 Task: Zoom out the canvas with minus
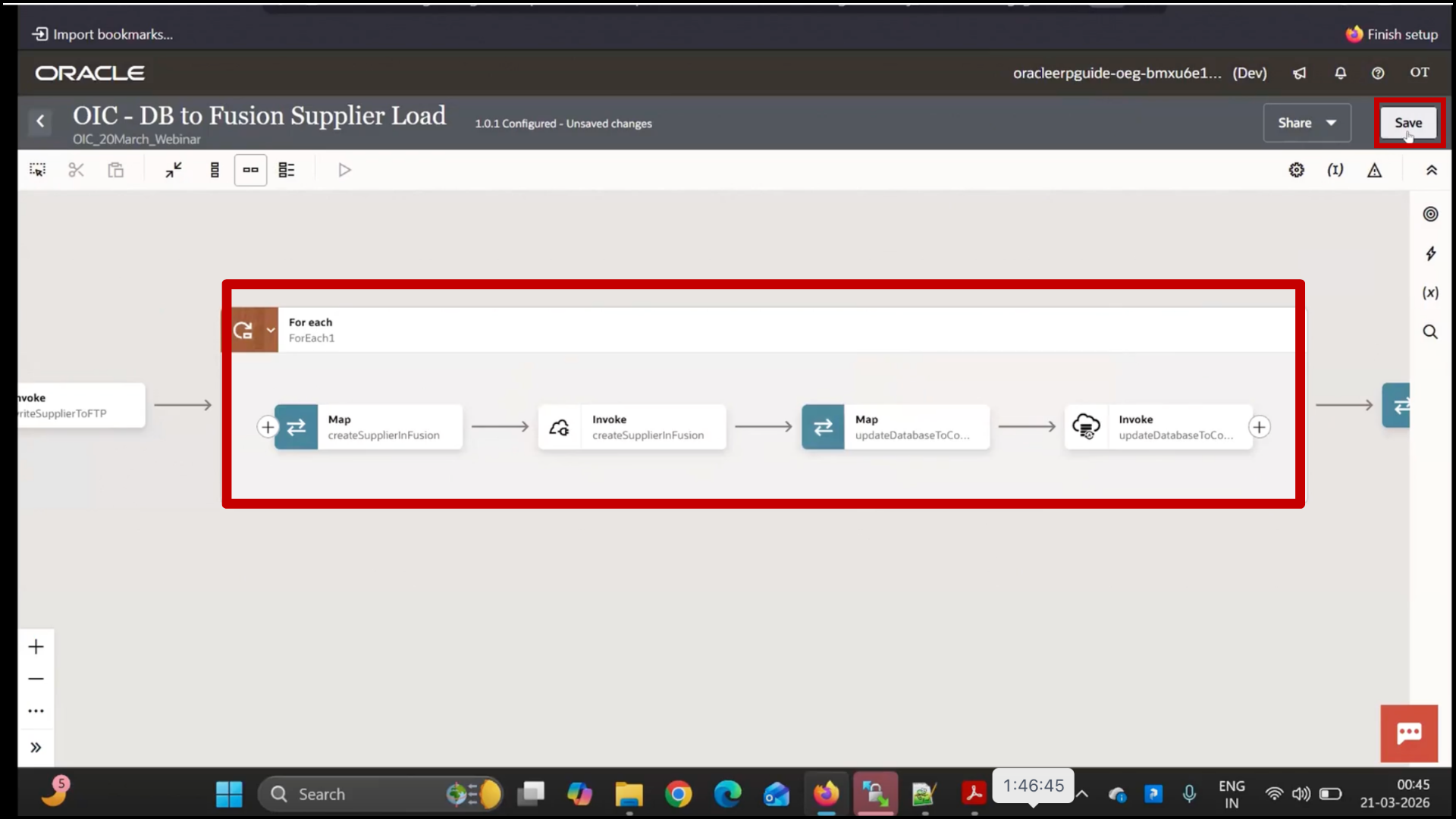point(36,679)
